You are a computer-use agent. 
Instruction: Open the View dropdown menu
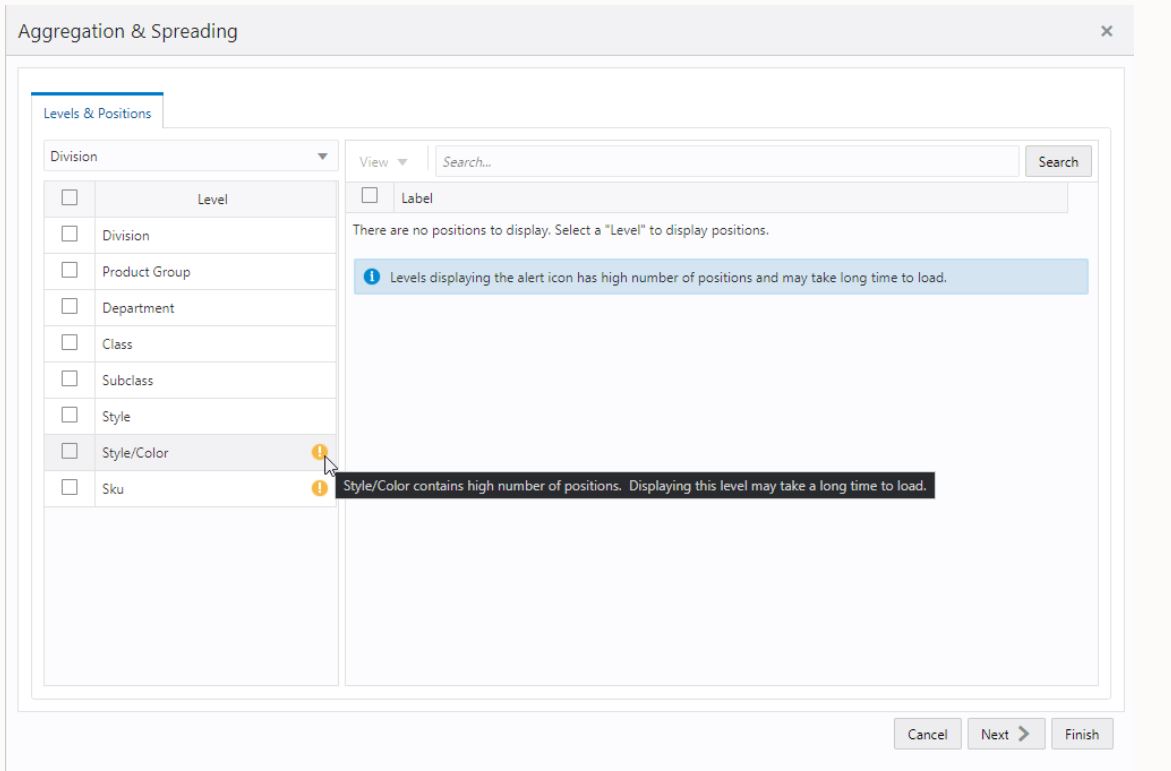pyautogui.click(x=382, y=162)
